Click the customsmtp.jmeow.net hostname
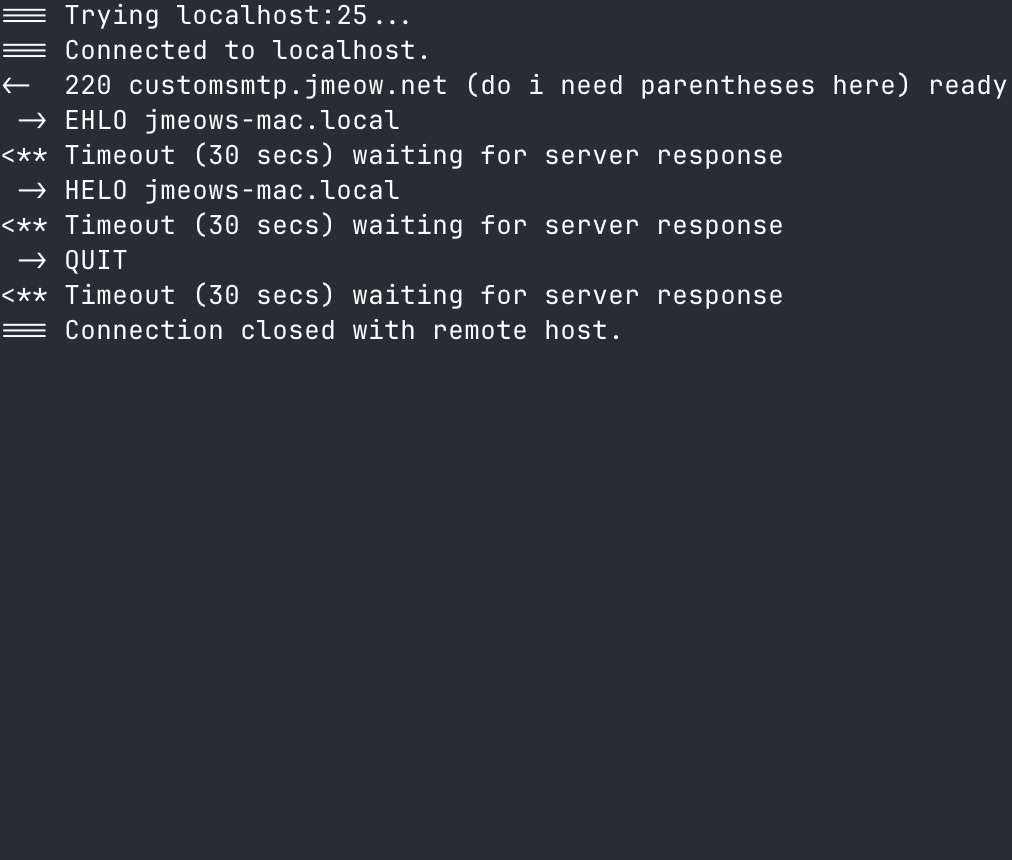The height and width of the screenshot is (860, 1012). 288,86
